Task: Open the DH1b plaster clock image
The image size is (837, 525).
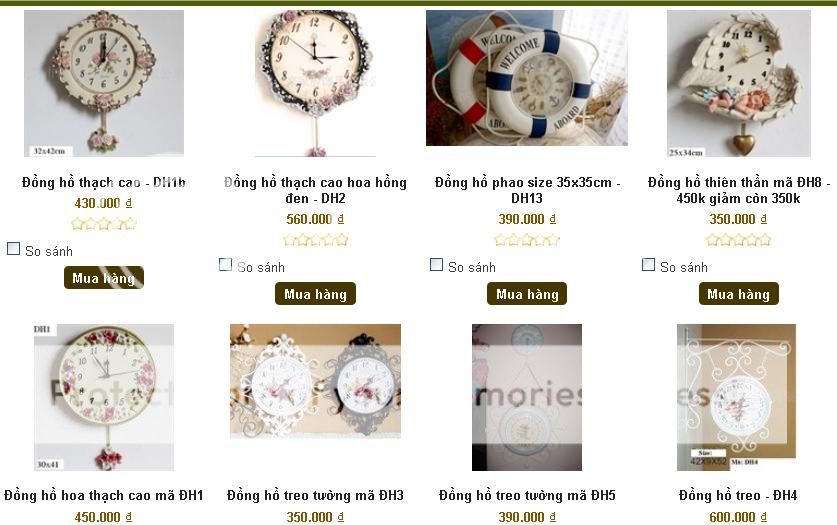Action: (104, 84)
